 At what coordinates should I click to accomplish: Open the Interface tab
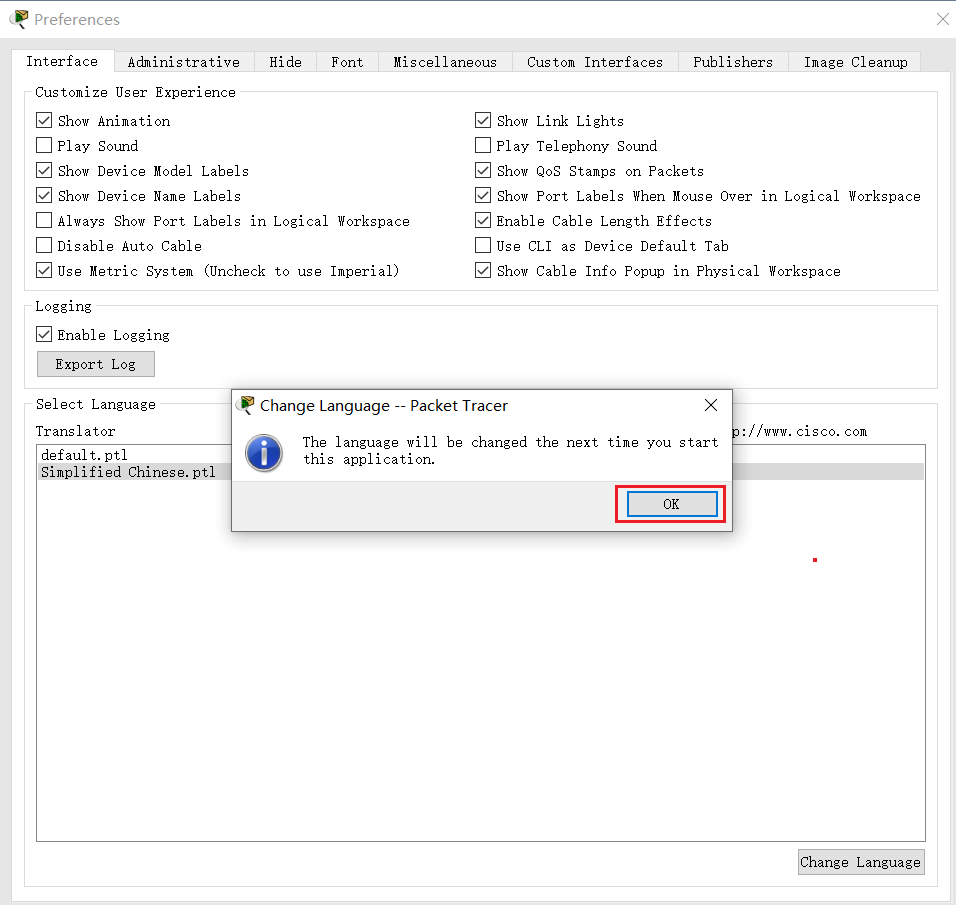tap(62, 62)
